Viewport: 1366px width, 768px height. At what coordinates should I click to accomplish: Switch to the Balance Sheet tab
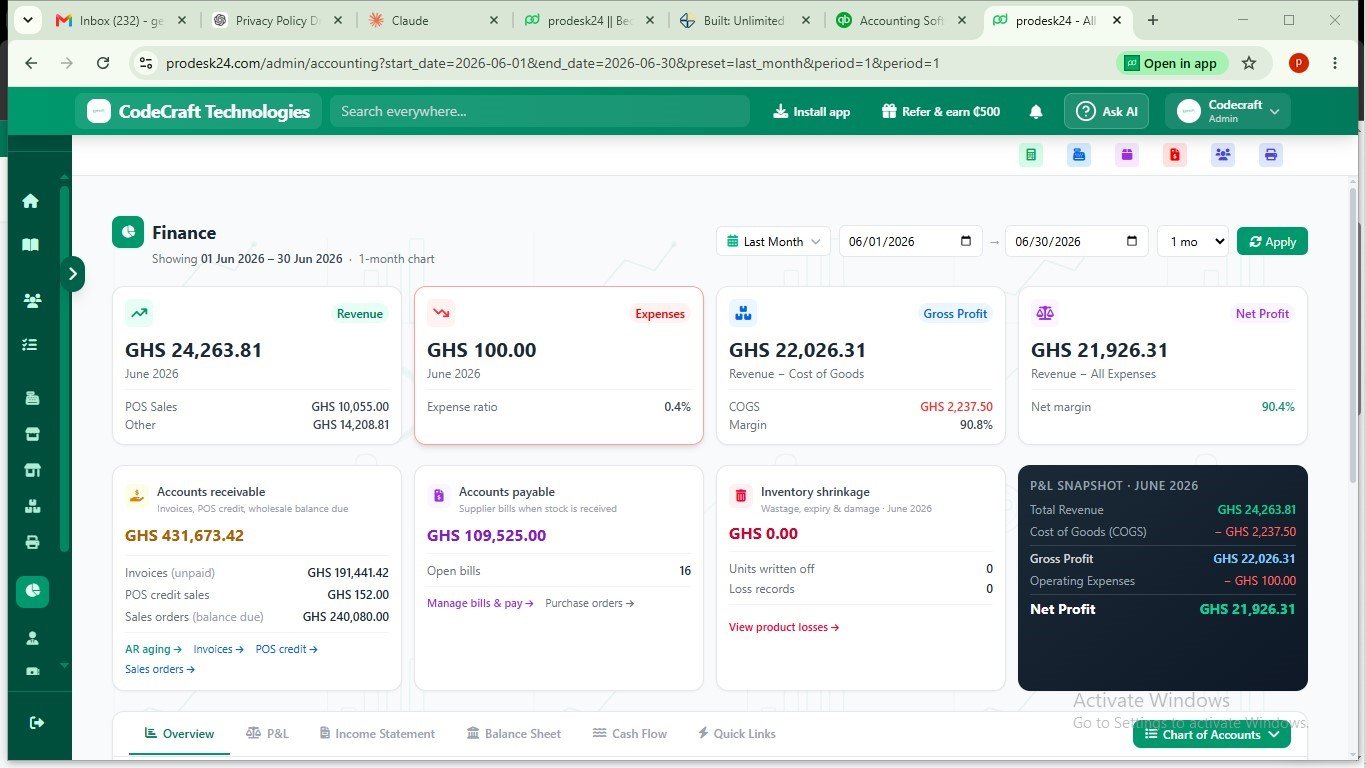click(x=513, y=734)
